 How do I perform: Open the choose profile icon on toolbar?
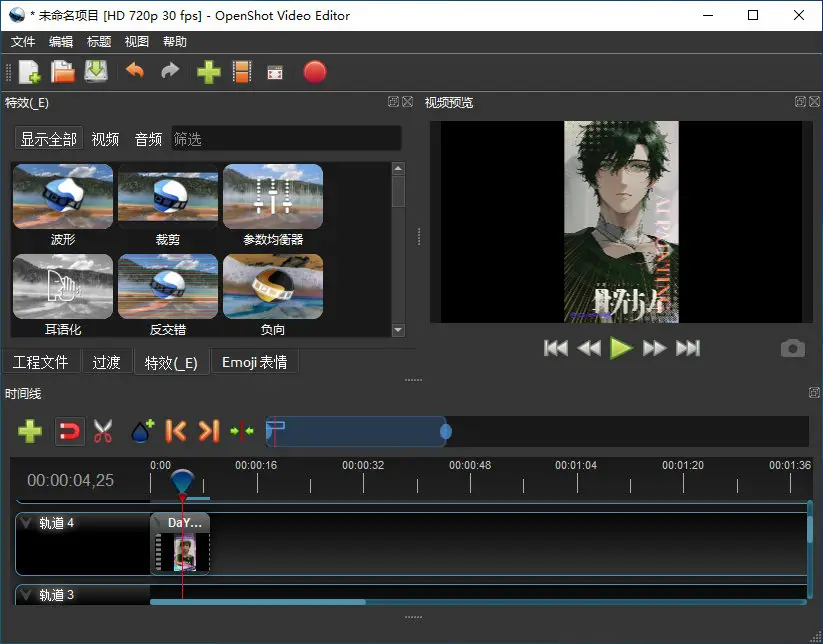pos(240,71)
